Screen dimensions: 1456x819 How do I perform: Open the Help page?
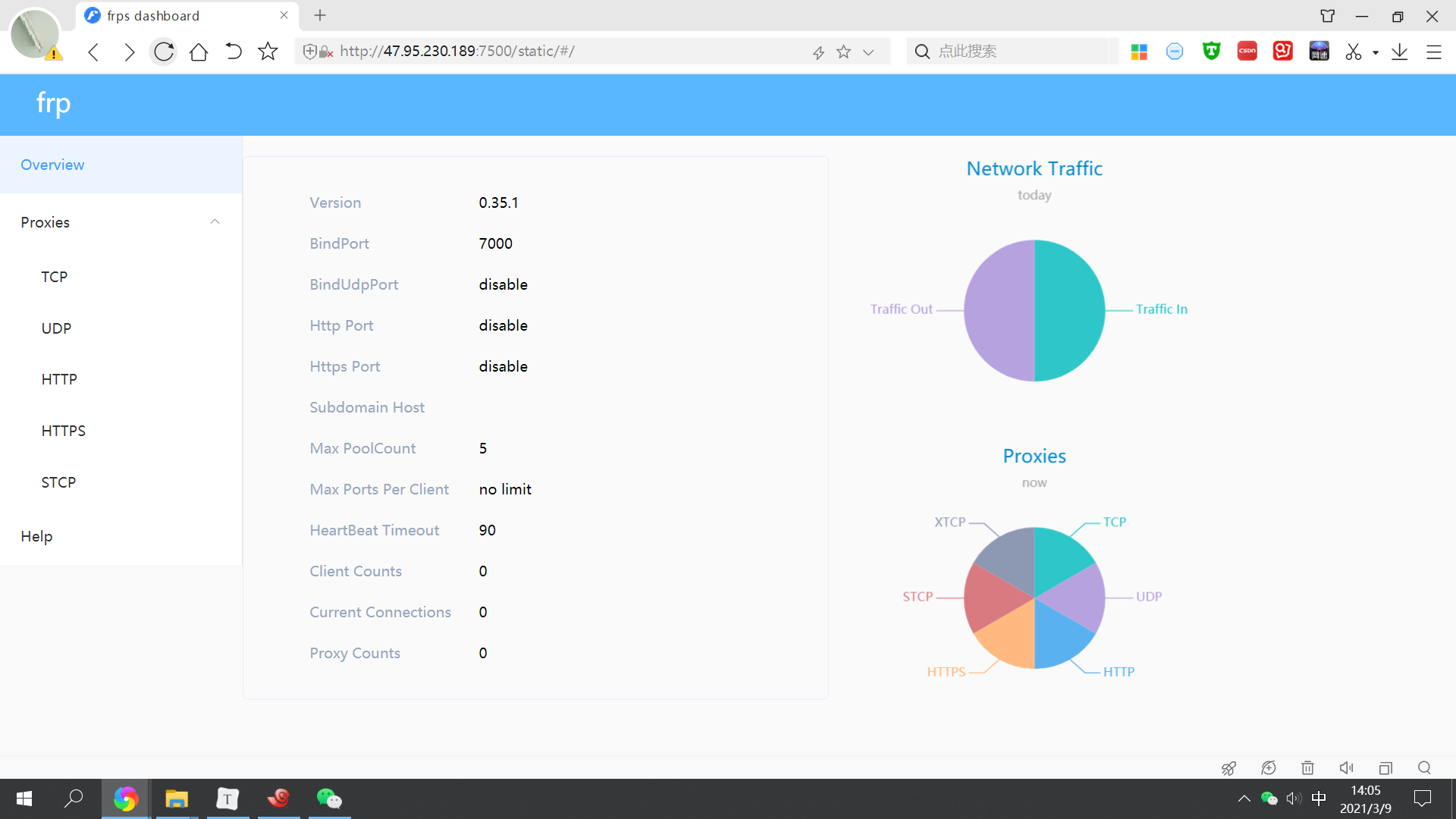click(x=36, y=536)
